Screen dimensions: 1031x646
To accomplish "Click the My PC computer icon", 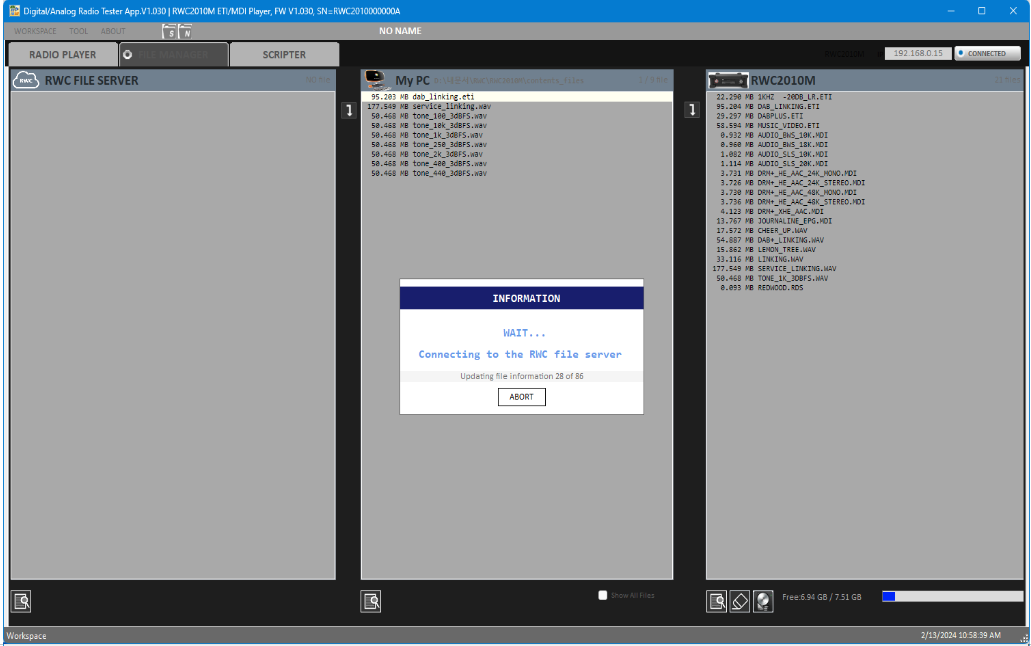I will pos(377,80).
